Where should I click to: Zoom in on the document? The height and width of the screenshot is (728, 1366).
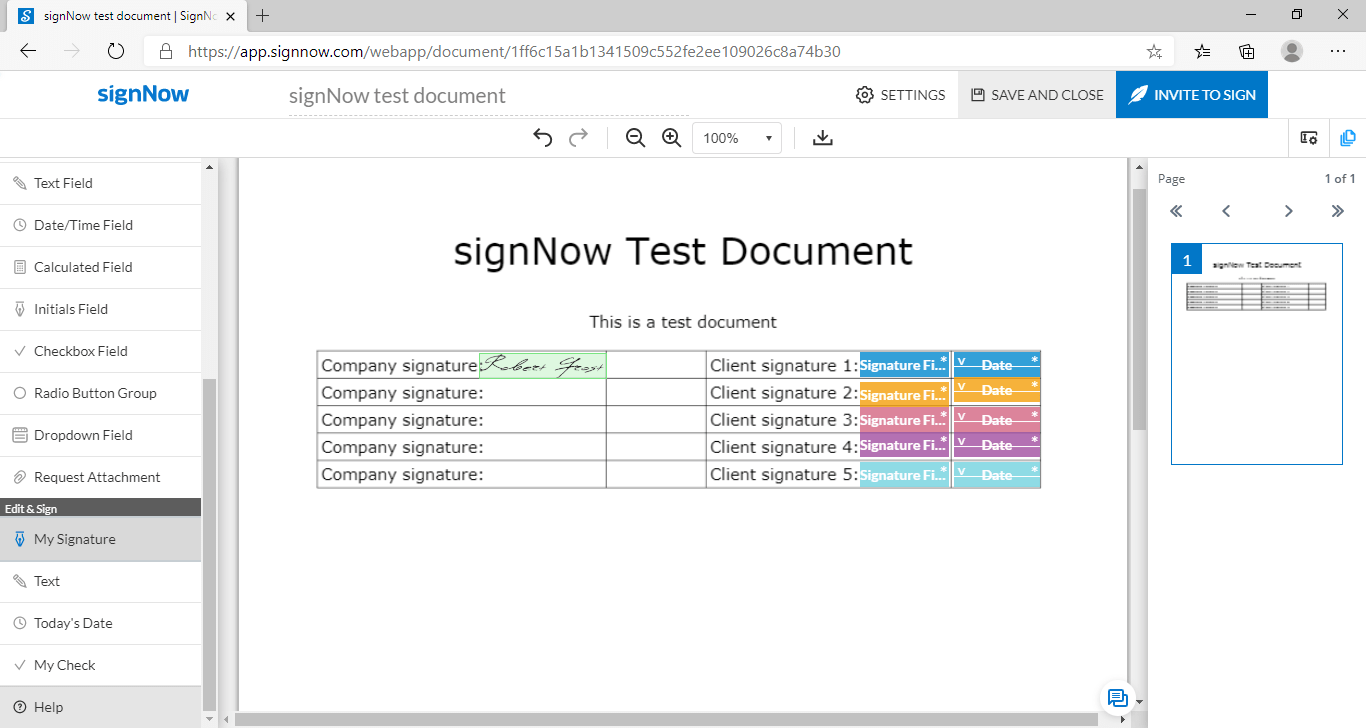tap(671, 137)
